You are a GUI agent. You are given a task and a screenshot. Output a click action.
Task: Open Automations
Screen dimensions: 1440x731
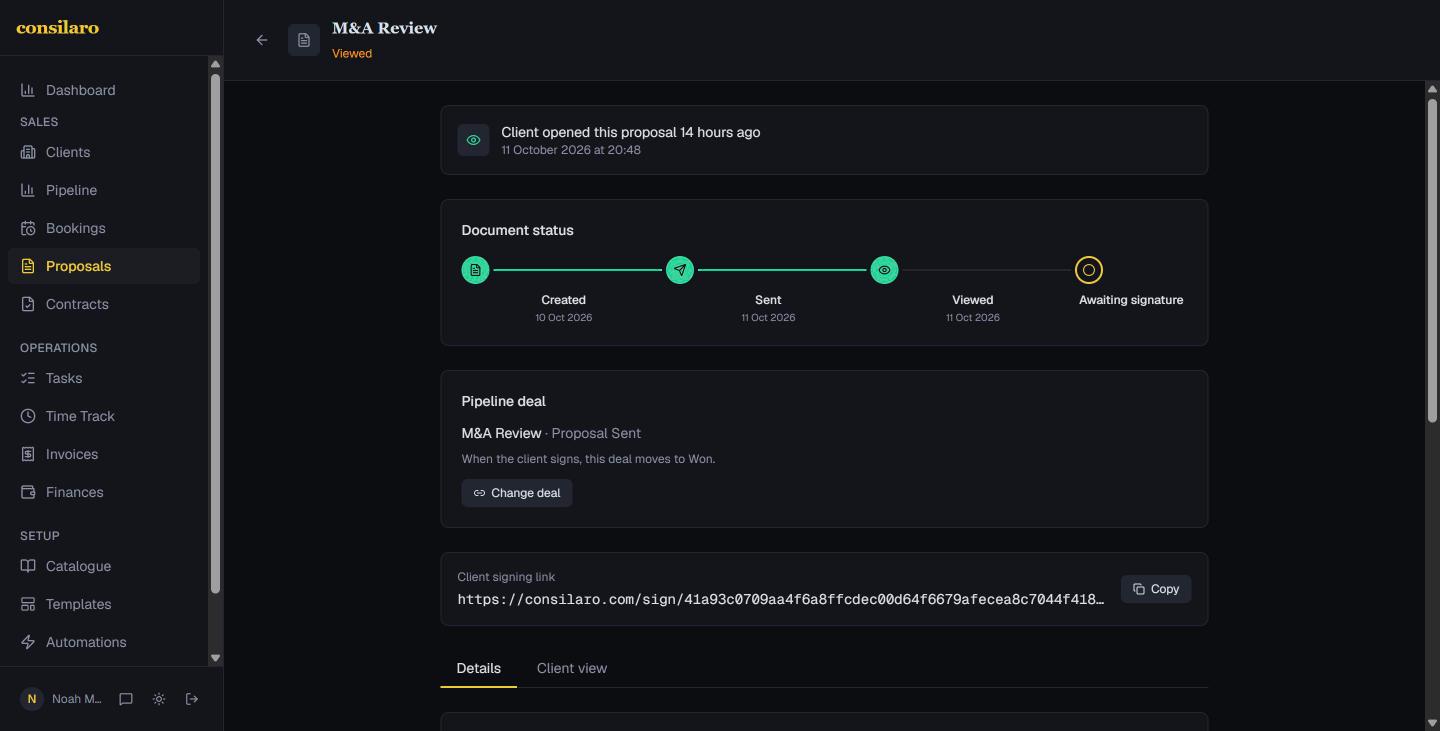coord(104,642)
